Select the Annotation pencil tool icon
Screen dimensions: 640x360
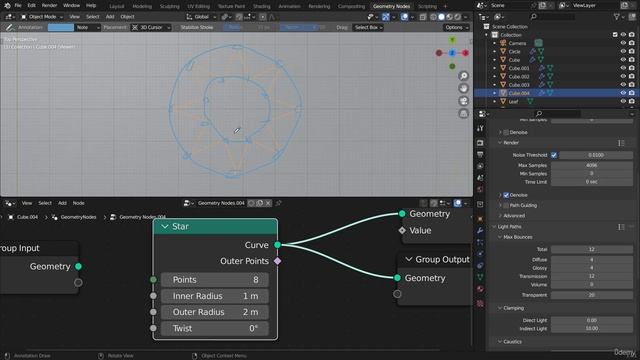[x=9, y=27]
